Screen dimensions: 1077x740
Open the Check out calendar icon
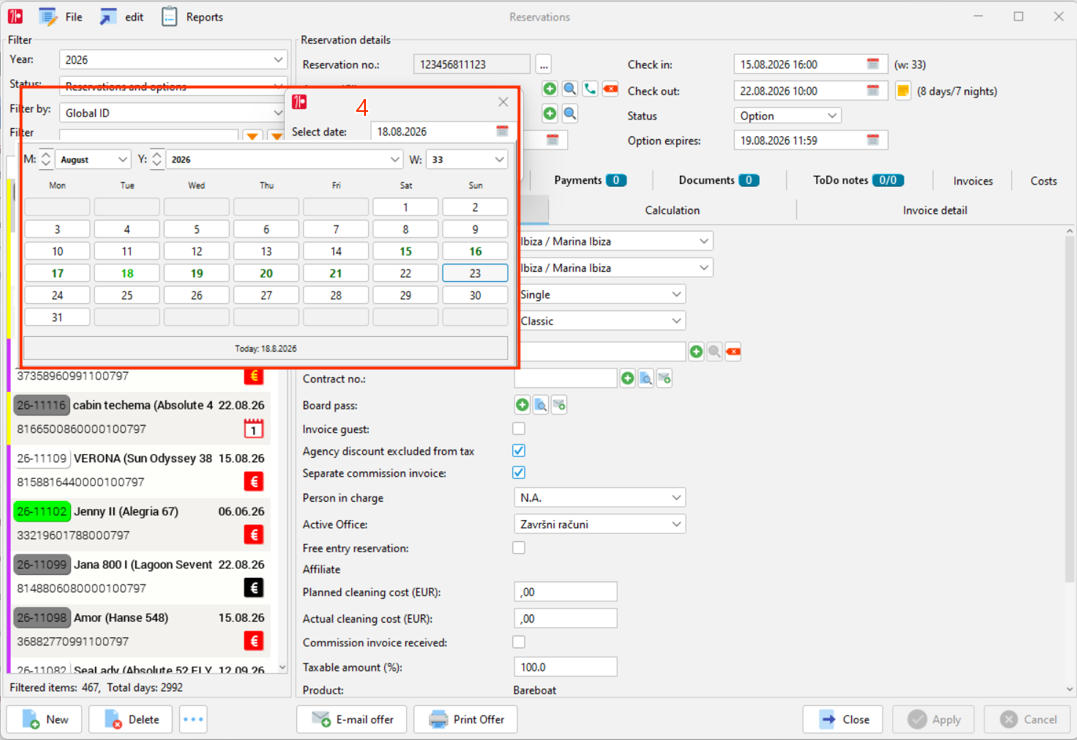pyautogui.click(x=873, y=91)
